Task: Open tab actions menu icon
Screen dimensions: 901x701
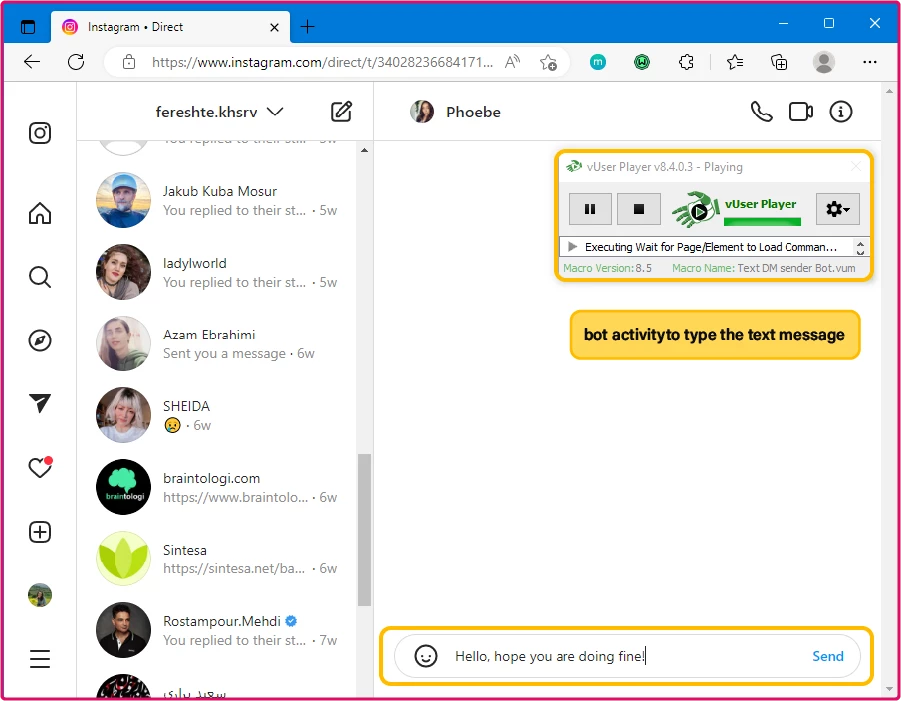Action: pos(28,26)
